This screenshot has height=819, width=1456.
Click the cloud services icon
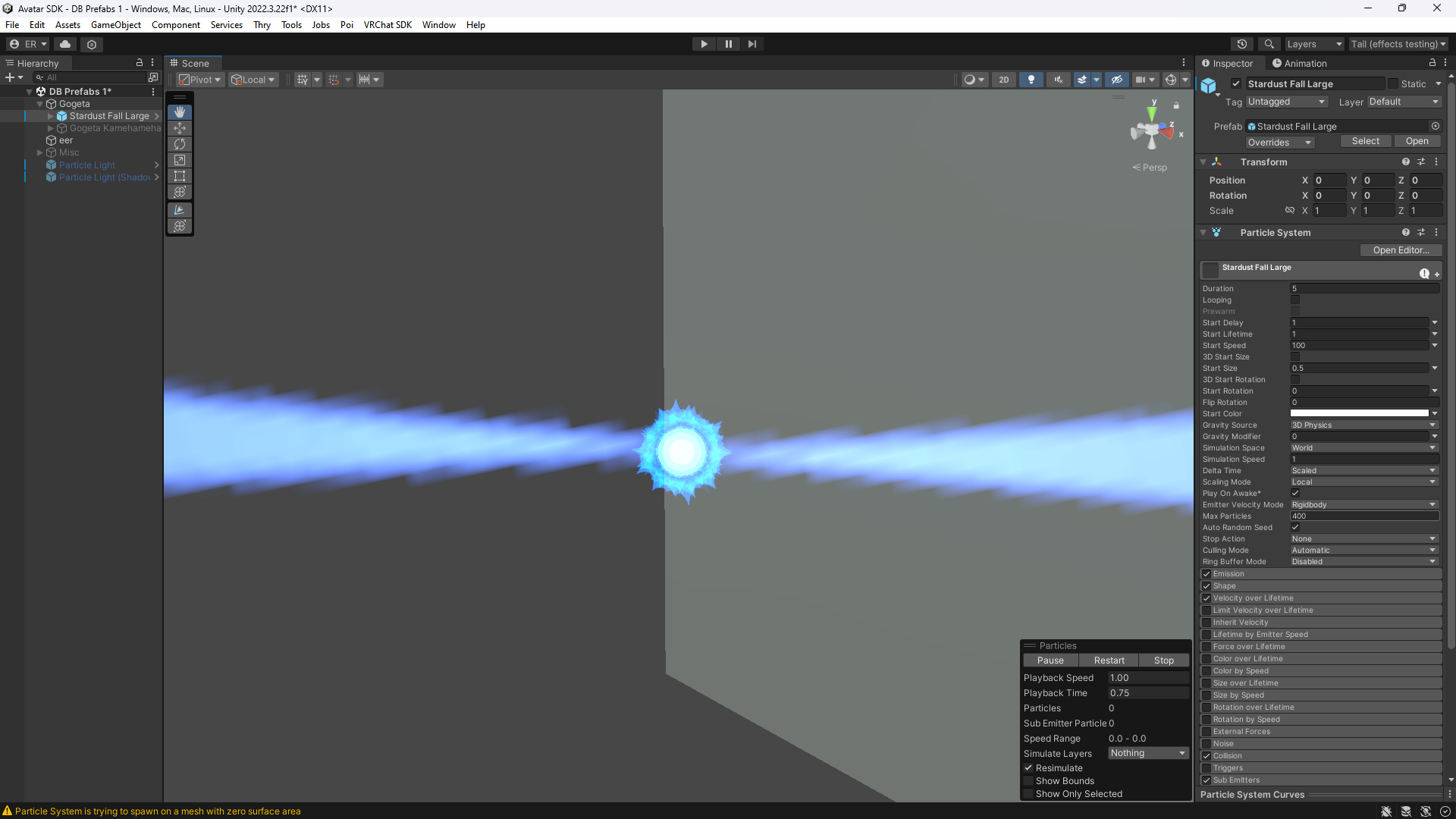65,44
